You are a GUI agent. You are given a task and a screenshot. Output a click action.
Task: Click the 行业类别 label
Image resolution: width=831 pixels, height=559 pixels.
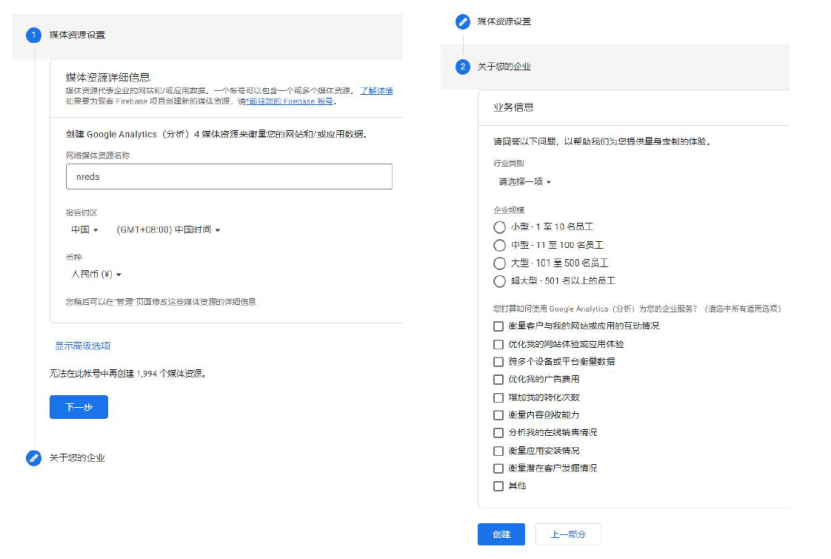pos(509,164)
